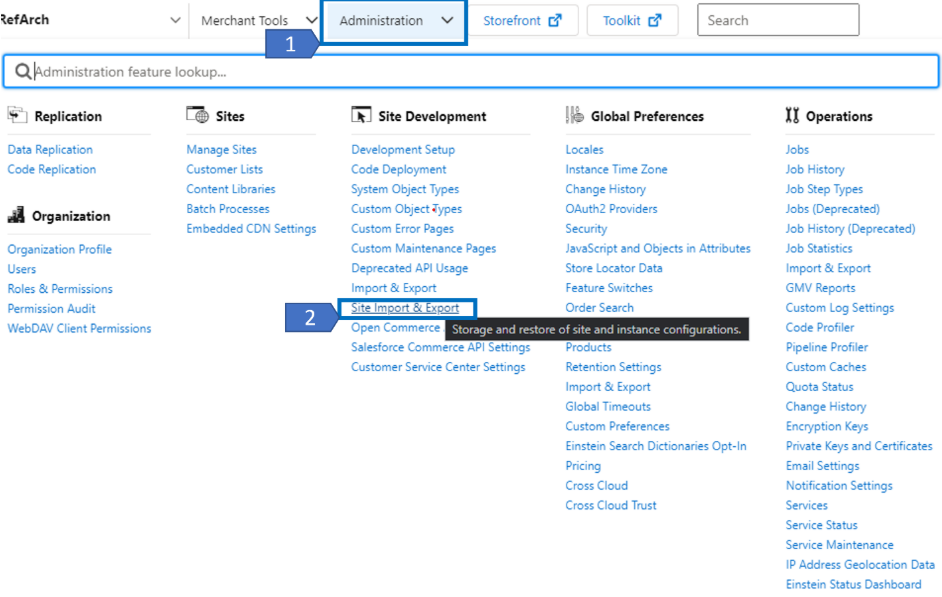Open Einstein Status Dashboard
Viewport: 942px width, 597px height.
(854, 586)
